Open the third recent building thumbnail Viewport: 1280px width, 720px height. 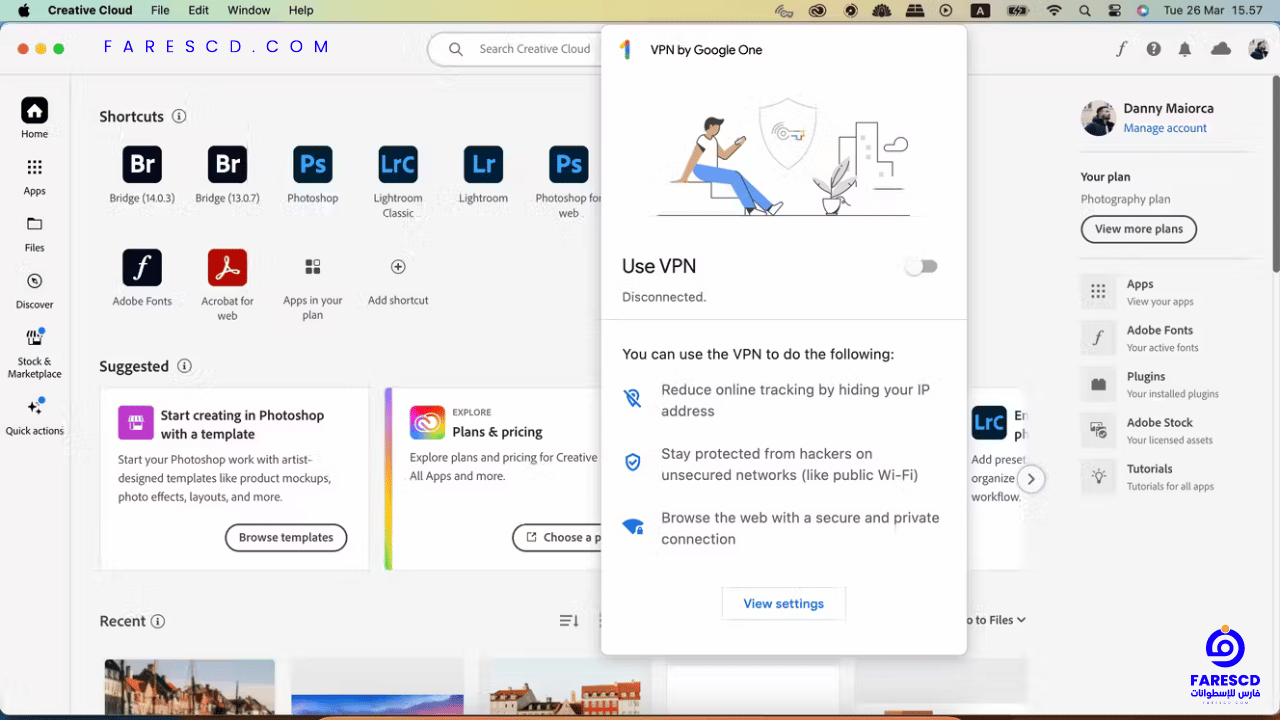click(565, 687)
